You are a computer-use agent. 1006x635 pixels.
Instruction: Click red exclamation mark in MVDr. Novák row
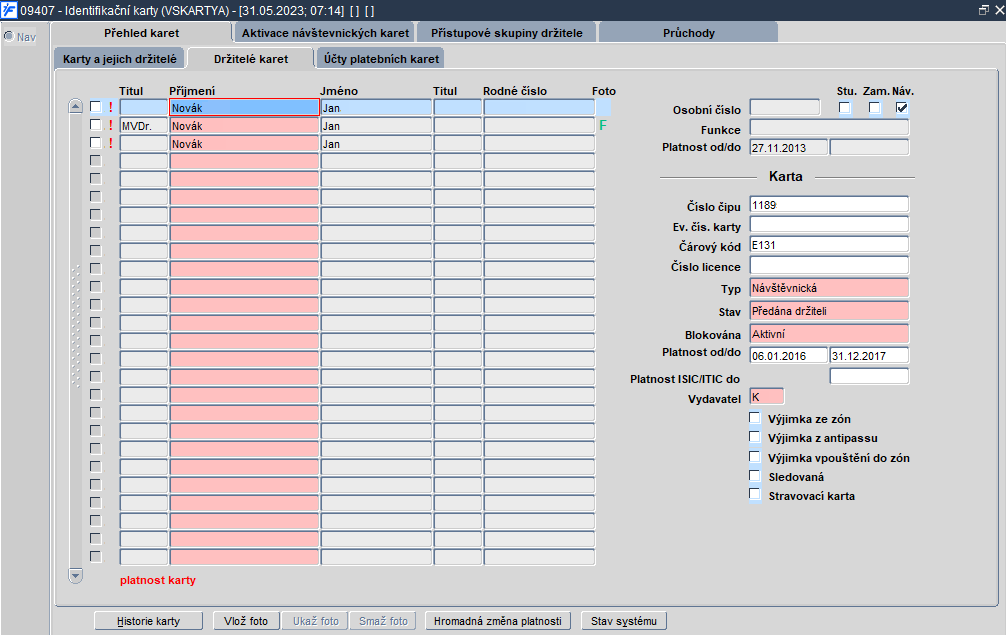tap(110, 125)
